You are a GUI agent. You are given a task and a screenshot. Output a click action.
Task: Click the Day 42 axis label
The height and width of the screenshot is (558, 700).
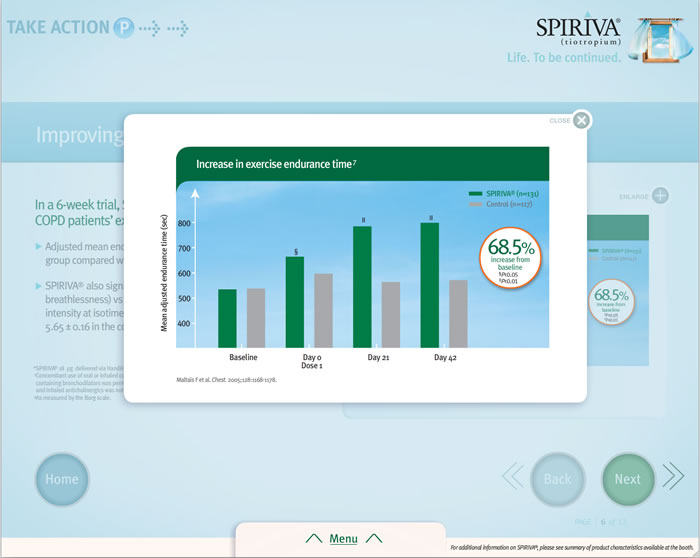click(445, 357)
